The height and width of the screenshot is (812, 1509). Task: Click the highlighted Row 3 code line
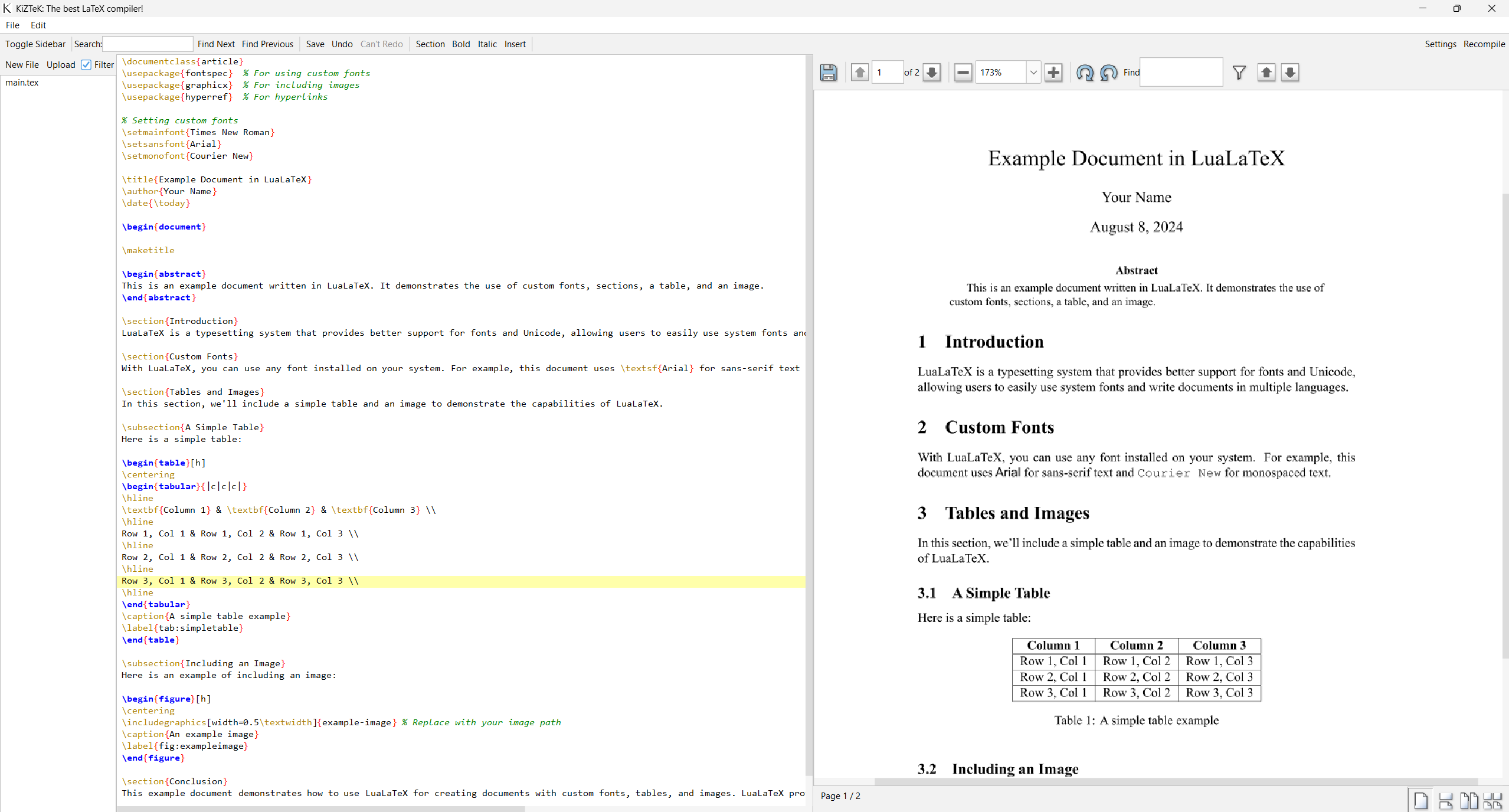tap(461, 581)
